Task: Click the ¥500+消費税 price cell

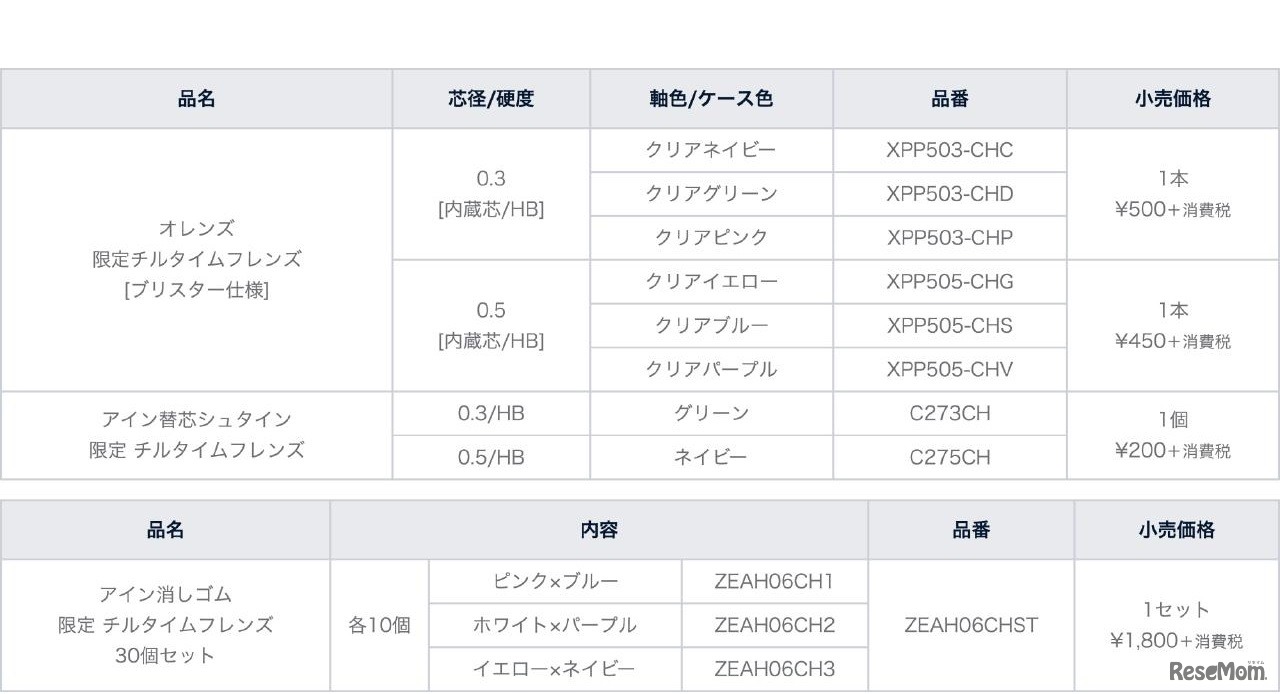Action: (x=1172, y=194)
